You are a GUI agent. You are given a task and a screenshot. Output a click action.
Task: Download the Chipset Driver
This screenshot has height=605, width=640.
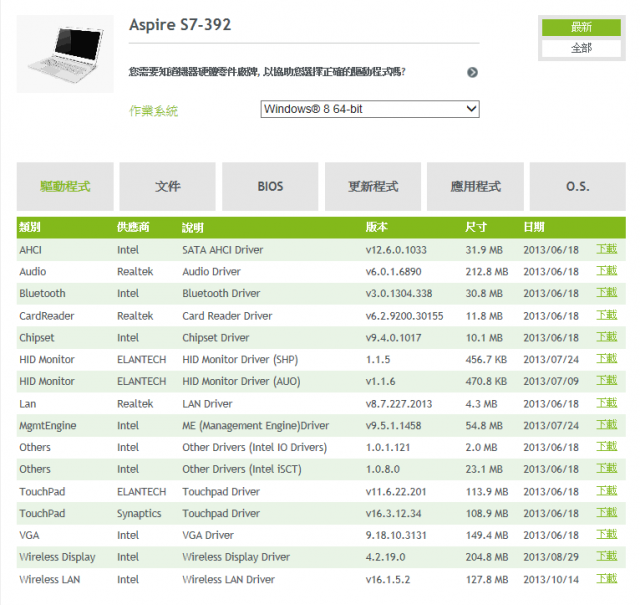tap(607, 337)
